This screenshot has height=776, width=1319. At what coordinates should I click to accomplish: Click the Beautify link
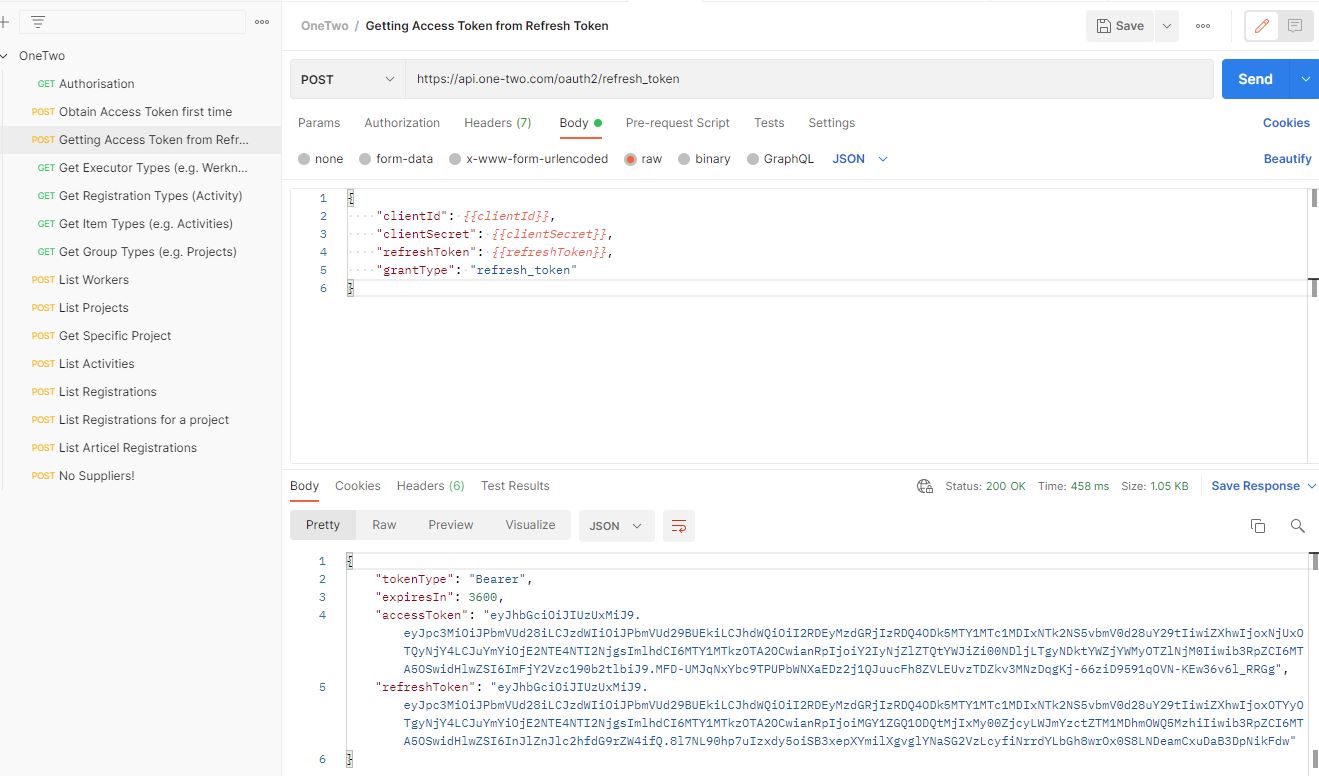(1288, 159)
